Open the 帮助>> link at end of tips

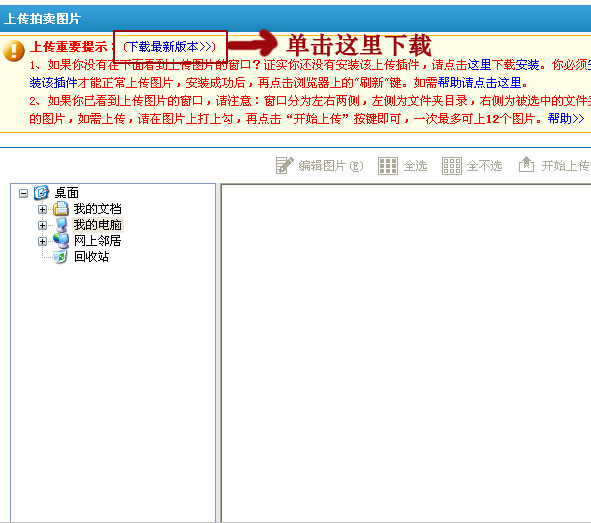click(x=566, y=119)
